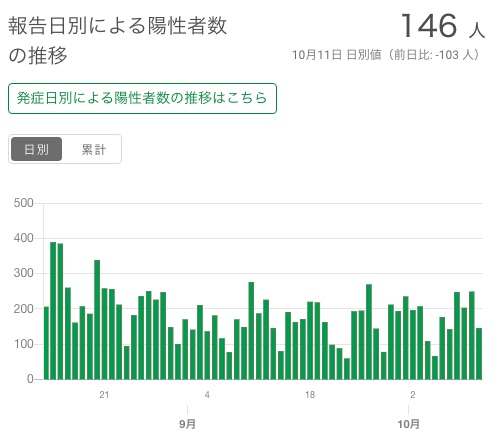This screenshot has width=492, height=434.
Task: Select the first bar in the chart
Action: (x=46, y=343)
